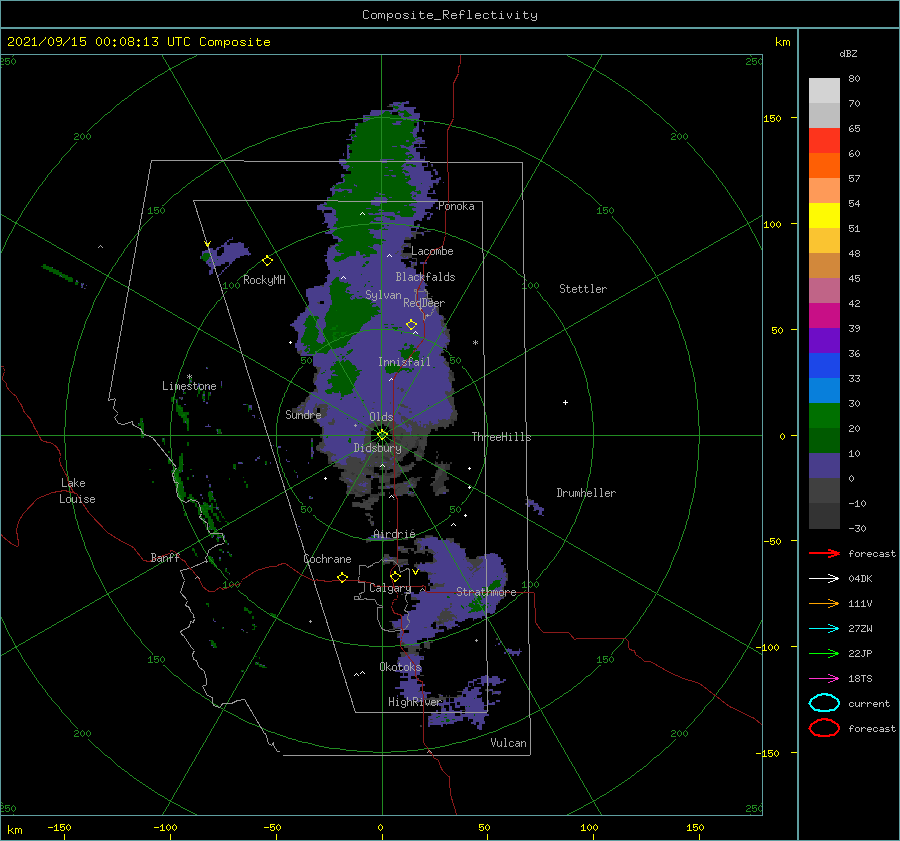Click the Banff label
This screenshot has width=900, height=841.
point(165,557)
